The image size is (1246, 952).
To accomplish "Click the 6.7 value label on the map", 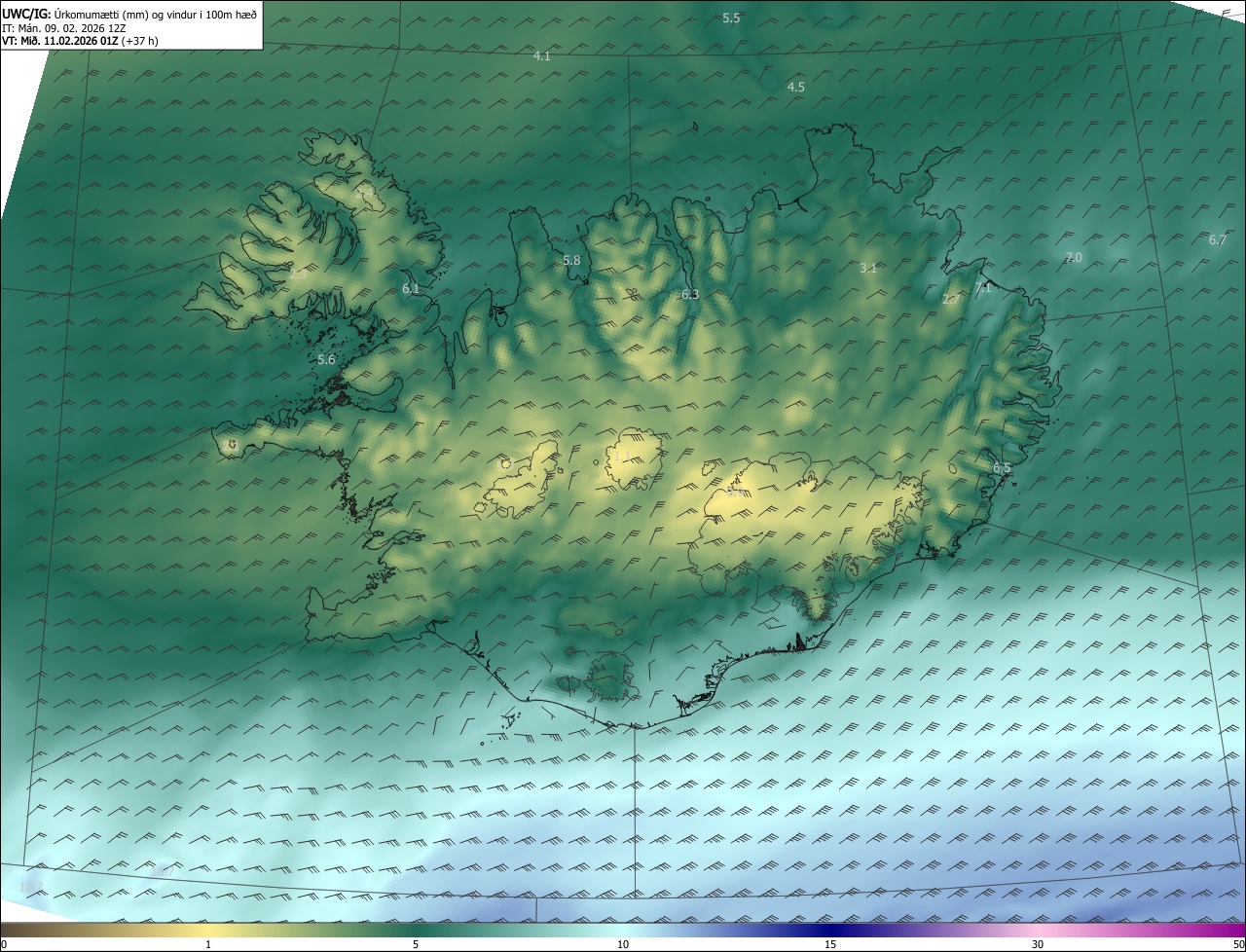I will 1218,240.
